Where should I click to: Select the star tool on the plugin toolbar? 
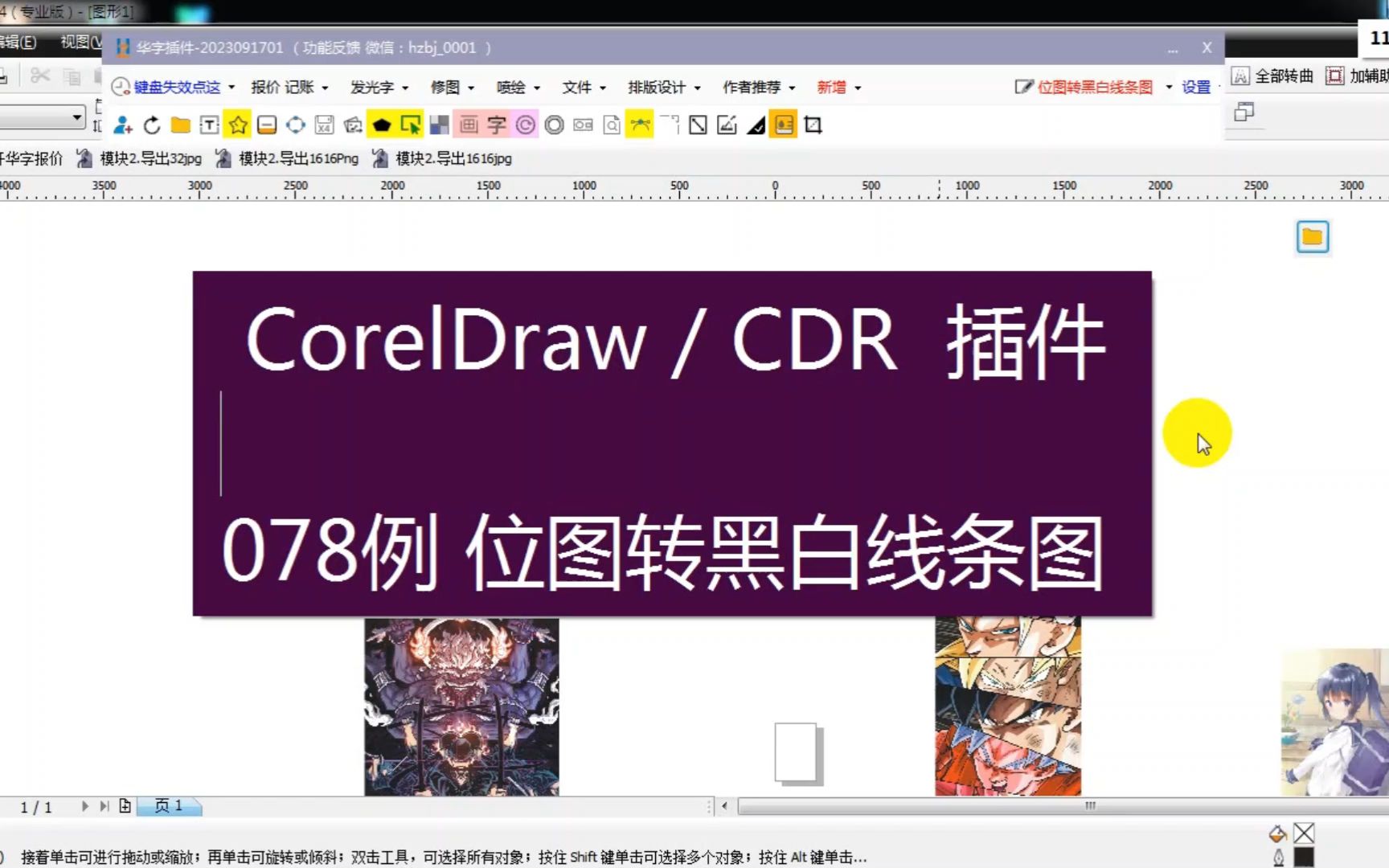[x=237, y=125]
